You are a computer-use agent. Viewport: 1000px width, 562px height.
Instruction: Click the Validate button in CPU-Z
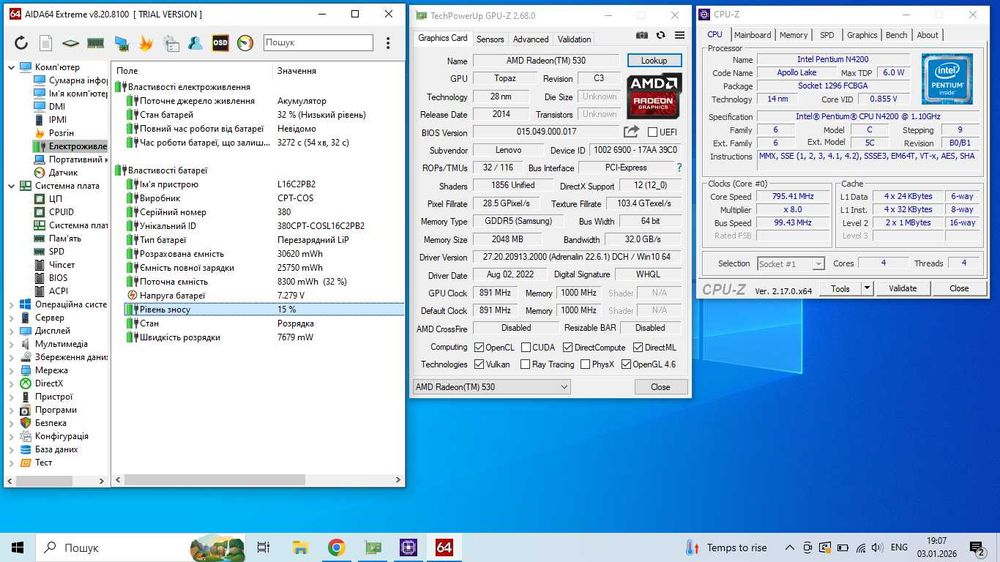pos(902,288)
